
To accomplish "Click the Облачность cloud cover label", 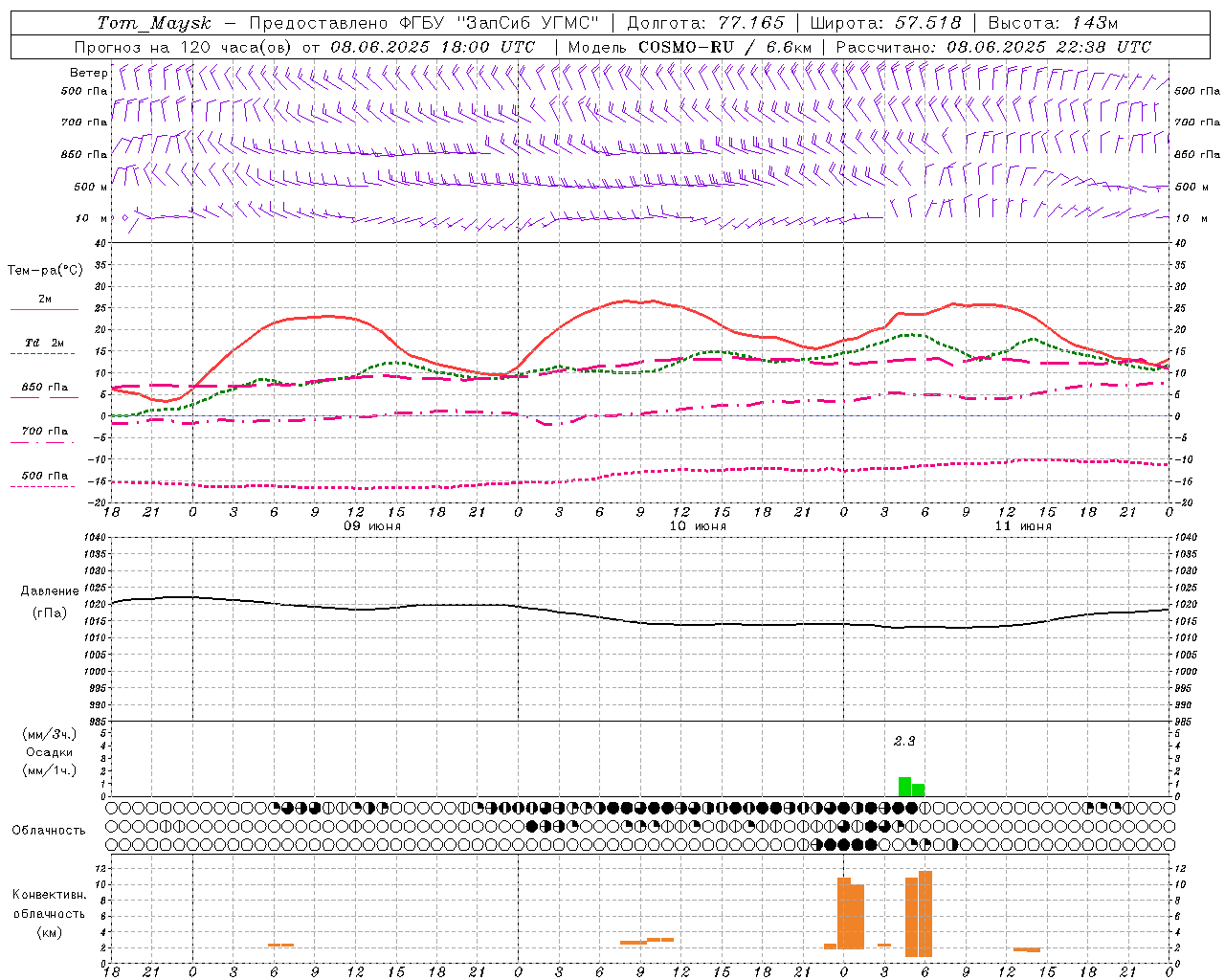I will [49, 830].
